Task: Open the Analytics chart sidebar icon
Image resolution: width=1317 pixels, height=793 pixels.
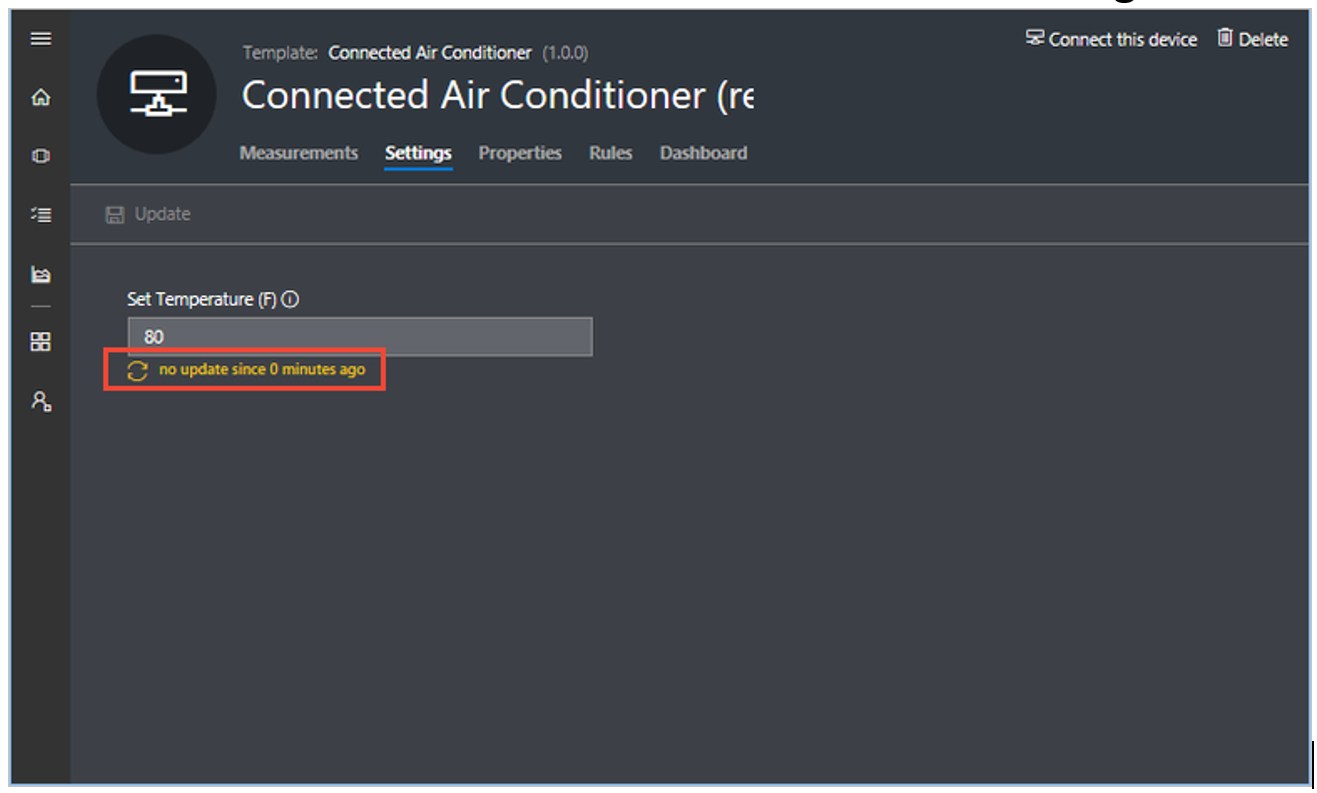Action: (x=41, y=274)
